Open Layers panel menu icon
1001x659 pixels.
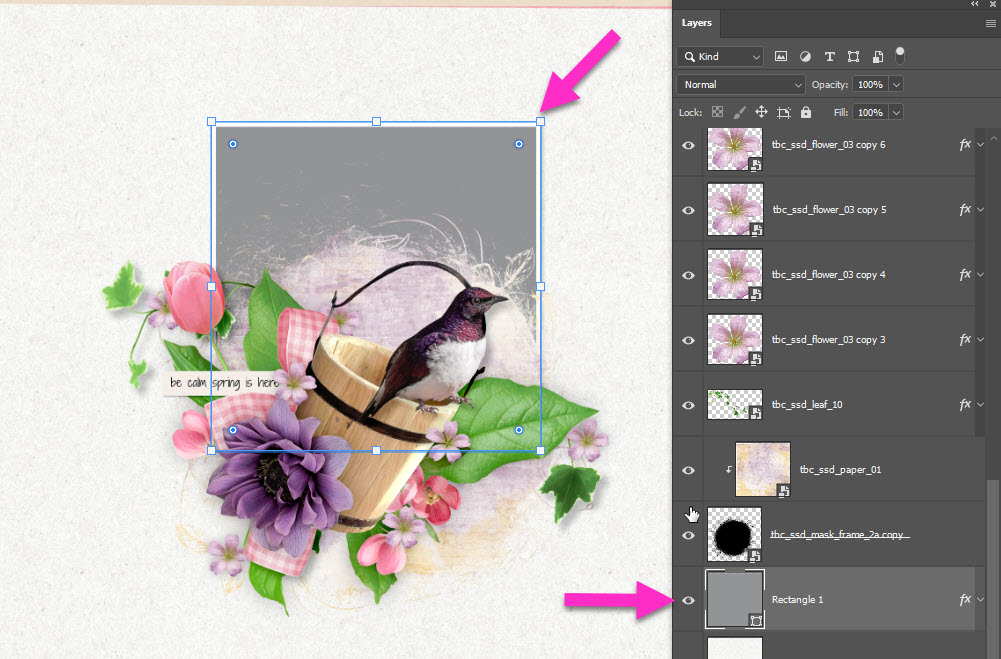990,24
